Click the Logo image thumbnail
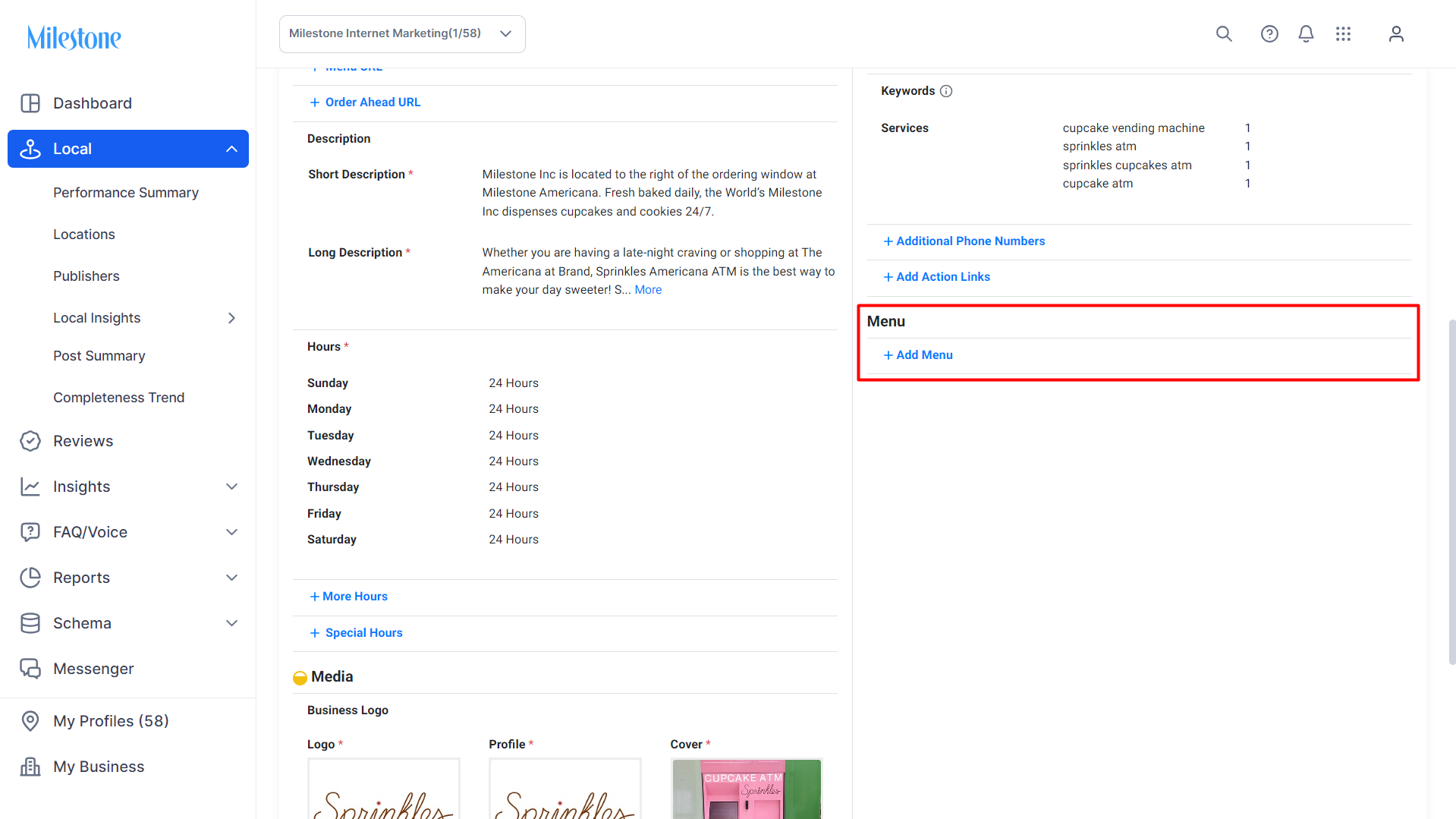The height and width of the screenshot is (819, 1456). pyautogui.click(x=384, y=789)
